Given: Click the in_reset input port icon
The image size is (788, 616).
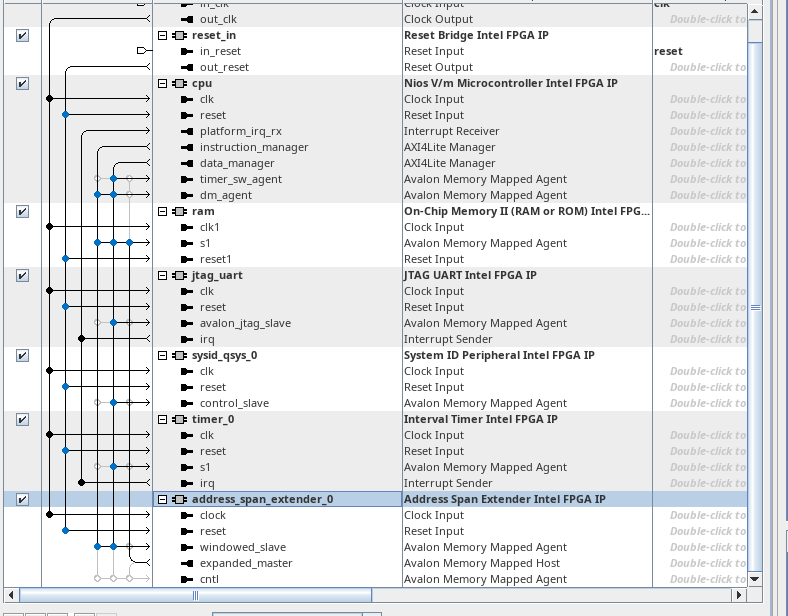Looking at the screenshot, I should click(187, 51).
